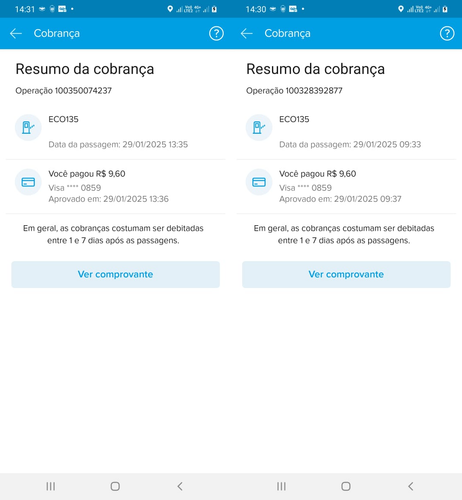Screen dimensions: 462x500
Task: Tap card icon for payment approved 13:36
Action: click(28, 182)
